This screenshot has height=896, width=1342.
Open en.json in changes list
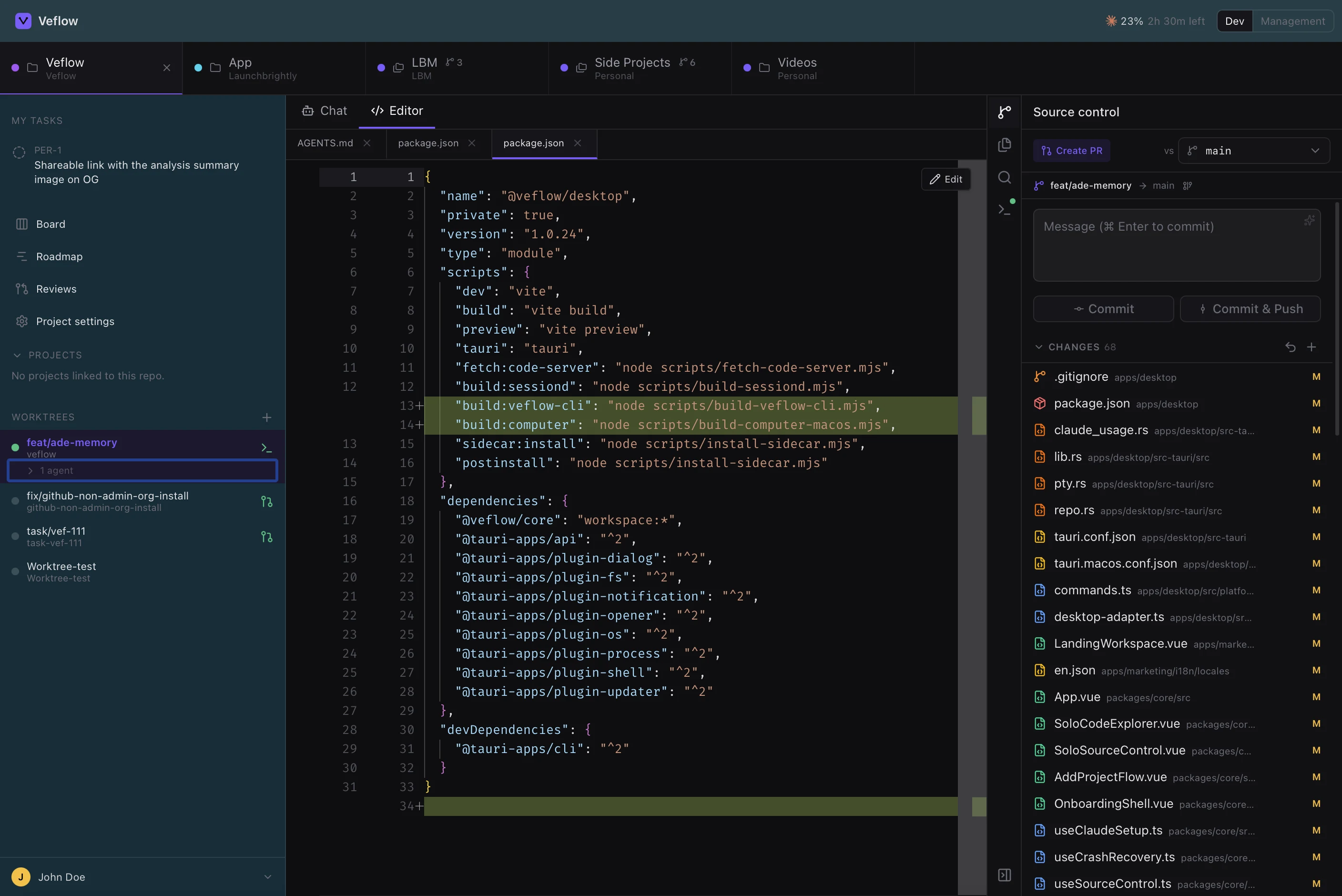[x=1176, y=670]
